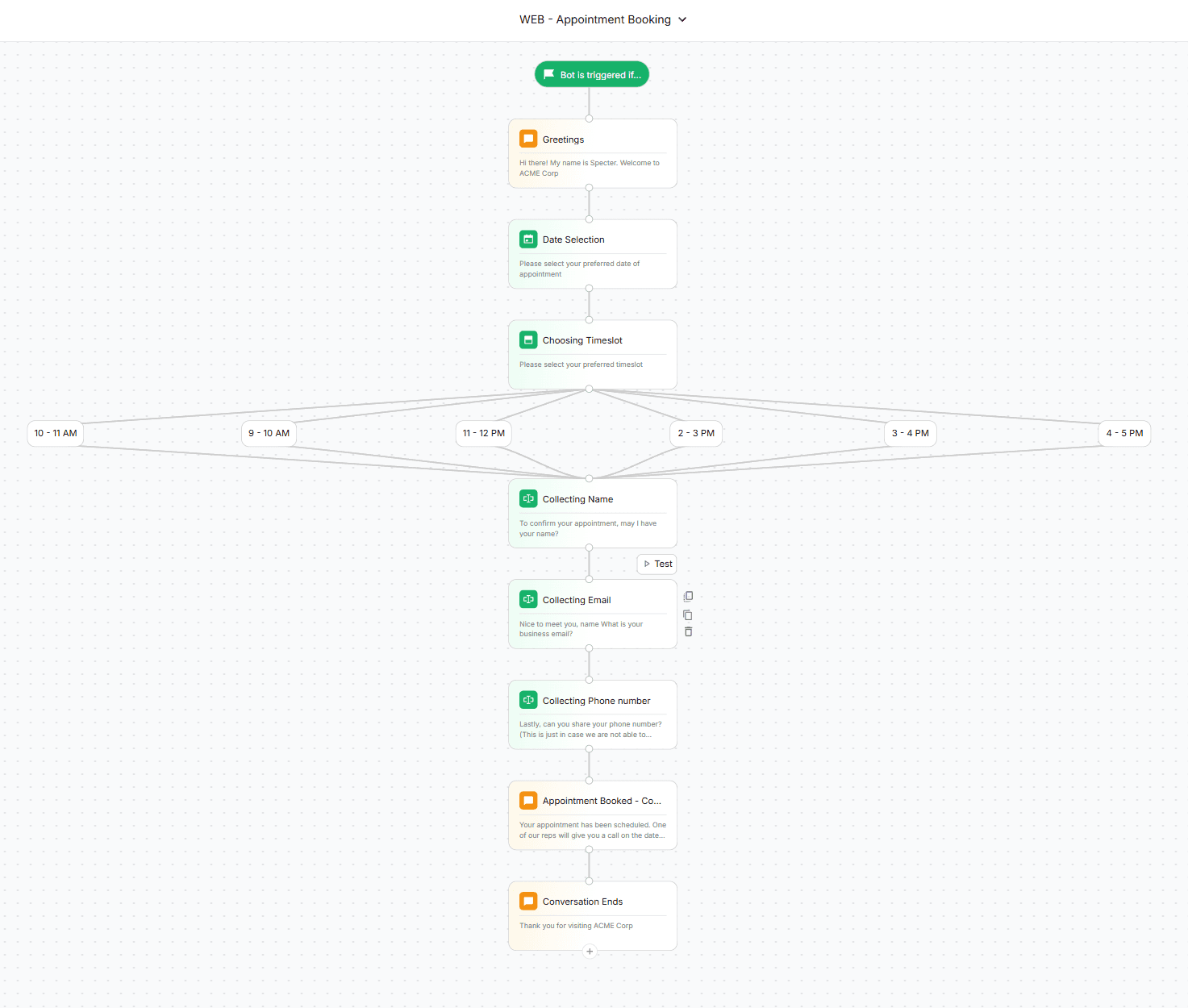Click the plus icon below Conversation Ends
The height and width of the screenshot is (1008, 1188).
pos(590,952)
